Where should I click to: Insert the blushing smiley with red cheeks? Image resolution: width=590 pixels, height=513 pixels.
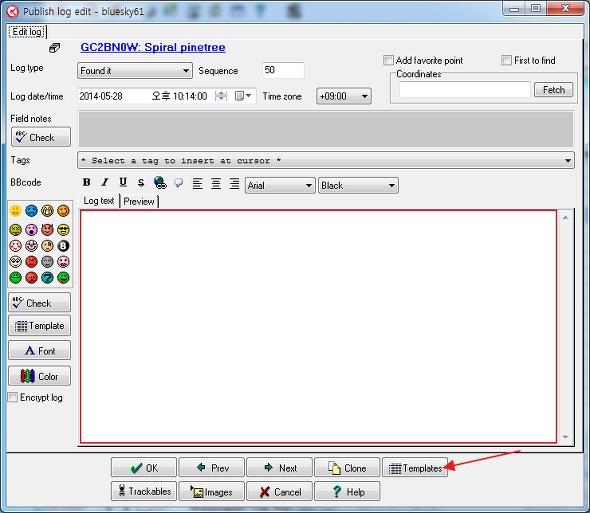(x=15, y=246)
